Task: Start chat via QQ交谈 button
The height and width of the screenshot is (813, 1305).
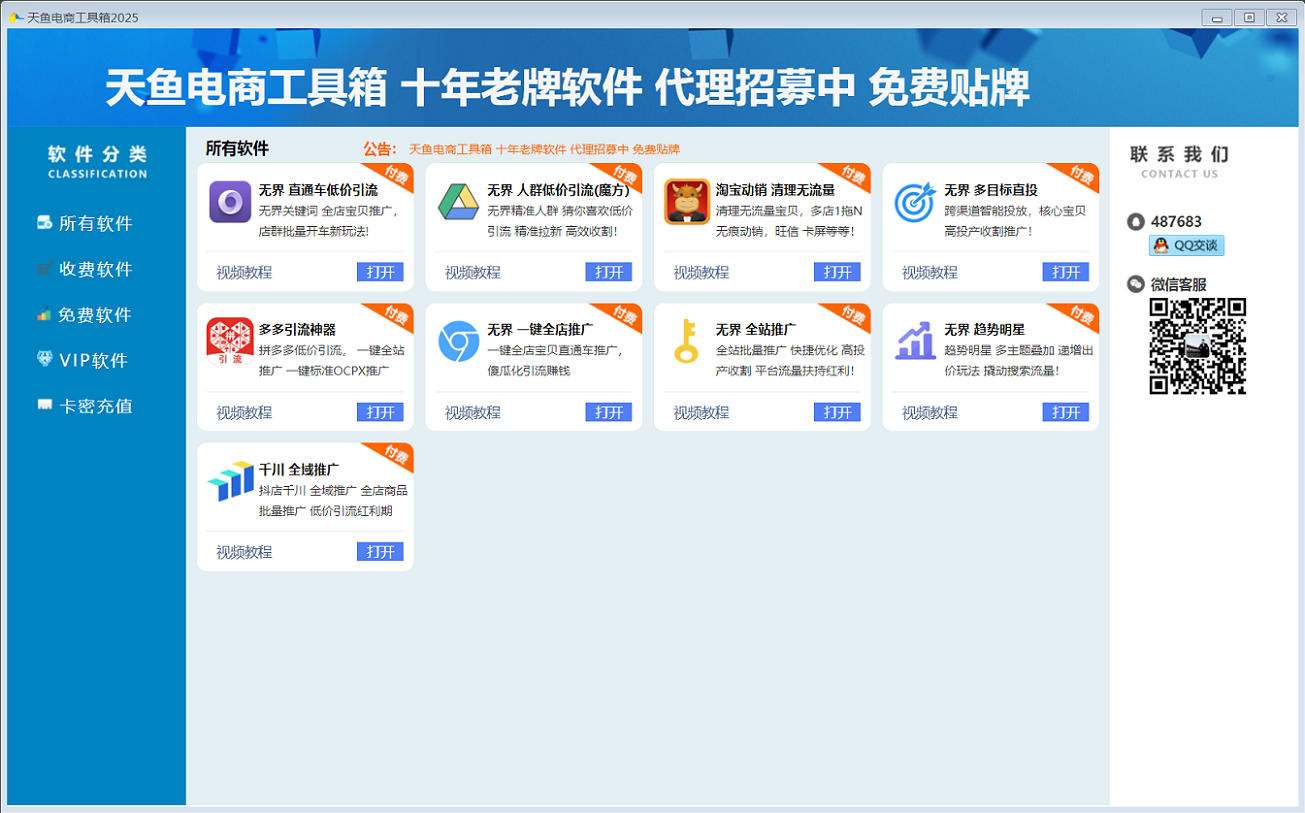Action: 1187,245
